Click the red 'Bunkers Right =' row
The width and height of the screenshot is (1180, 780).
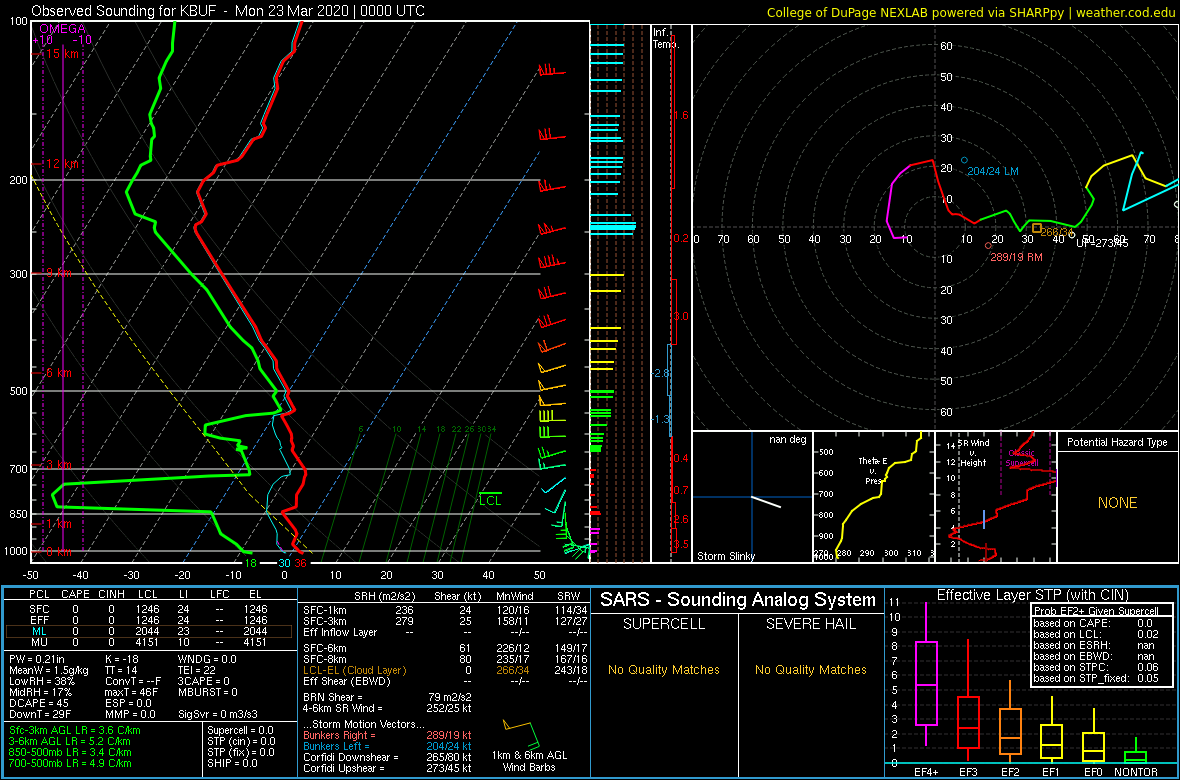coord(388,736)
